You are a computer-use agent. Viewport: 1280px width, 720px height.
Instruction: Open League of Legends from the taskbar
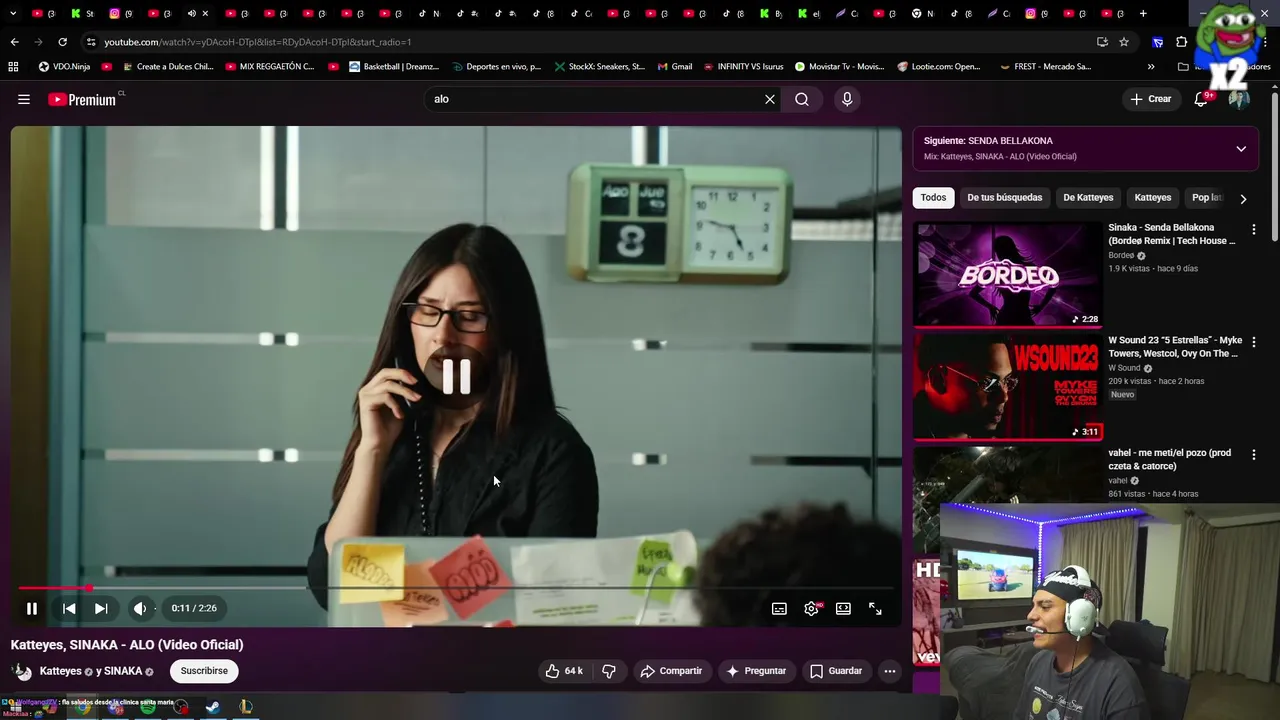pyautogui.click(x=246, y=708)
